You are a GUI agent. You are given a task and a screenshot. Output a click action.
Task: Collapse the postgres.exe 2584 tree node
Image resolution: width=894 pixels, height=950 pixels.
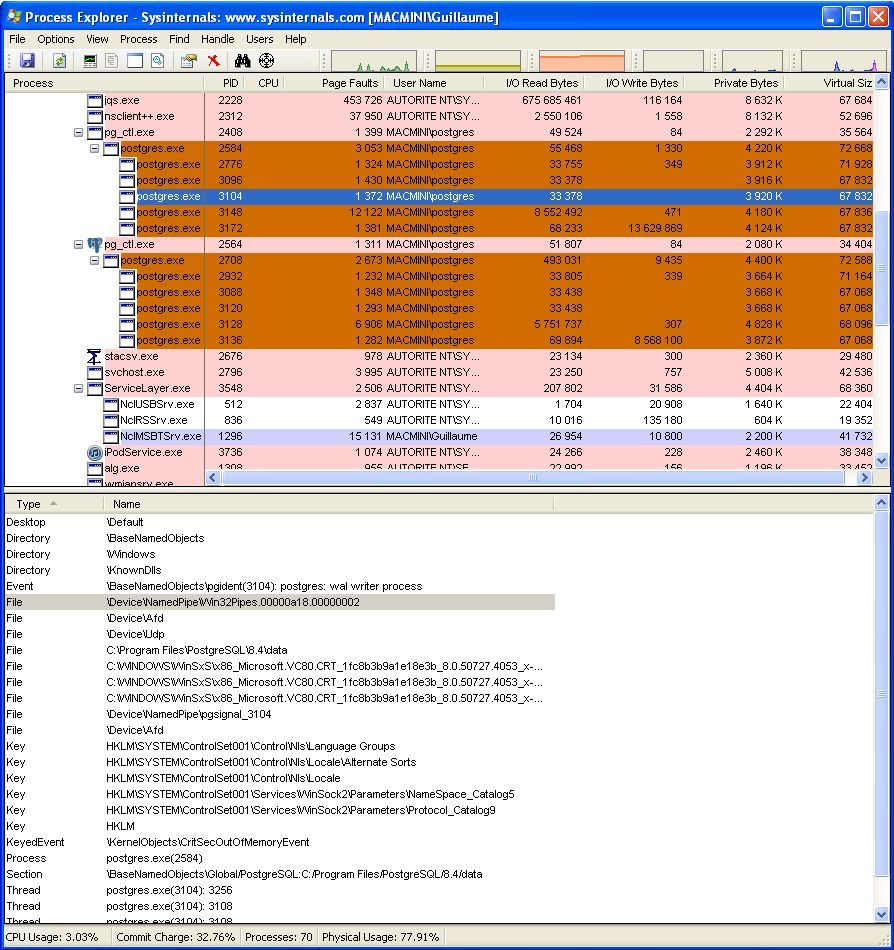click(x=94, y=148)
